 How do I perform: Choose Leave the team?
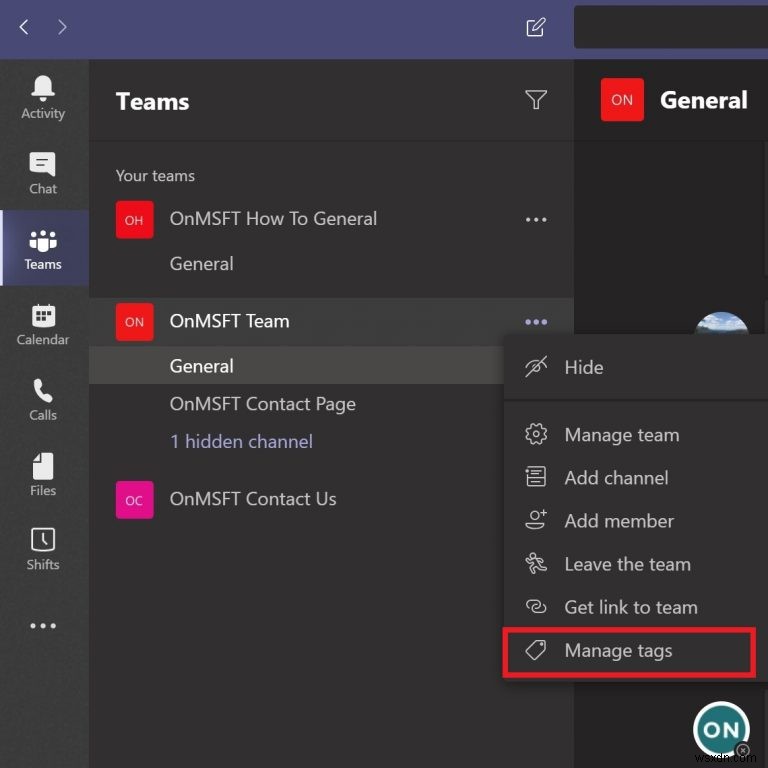coord(635,564)
